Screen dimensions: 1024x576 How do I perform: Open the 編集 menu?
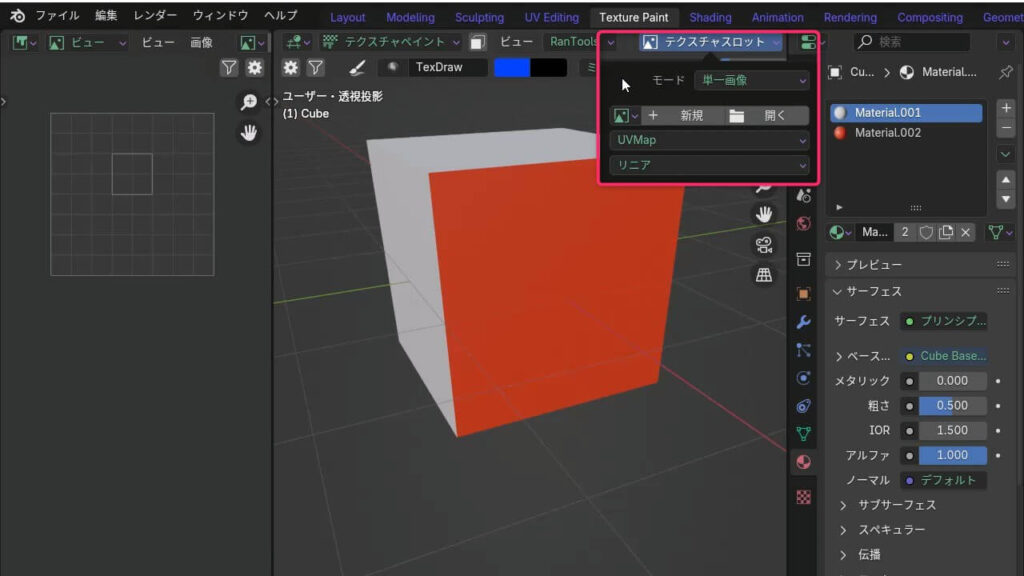(x=106, y=16)
